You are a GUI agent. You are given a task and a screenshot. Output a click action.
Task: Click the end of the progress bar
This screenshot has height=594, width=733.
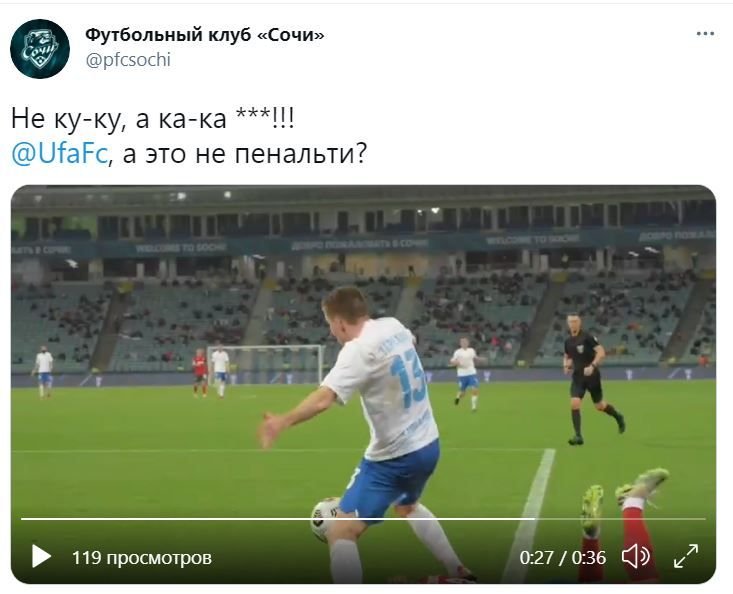[x=704, y=519]
